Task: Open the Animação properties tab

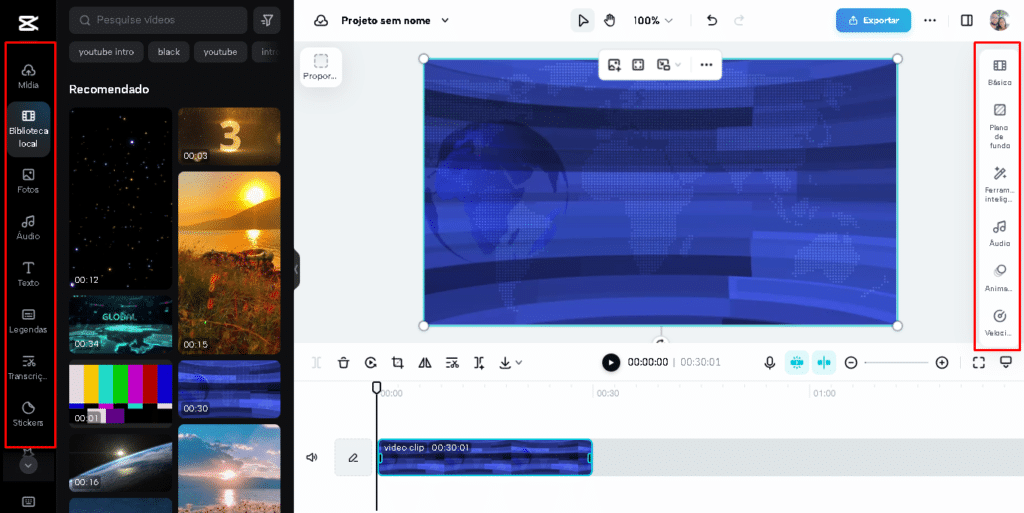Action: 999,278
